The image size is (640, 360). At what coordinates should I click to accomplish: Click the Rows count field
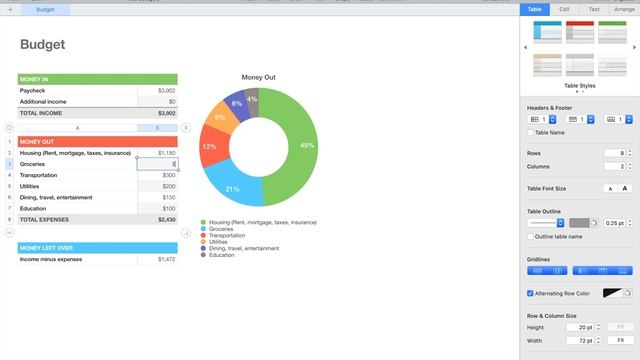[x=615, y=153]
